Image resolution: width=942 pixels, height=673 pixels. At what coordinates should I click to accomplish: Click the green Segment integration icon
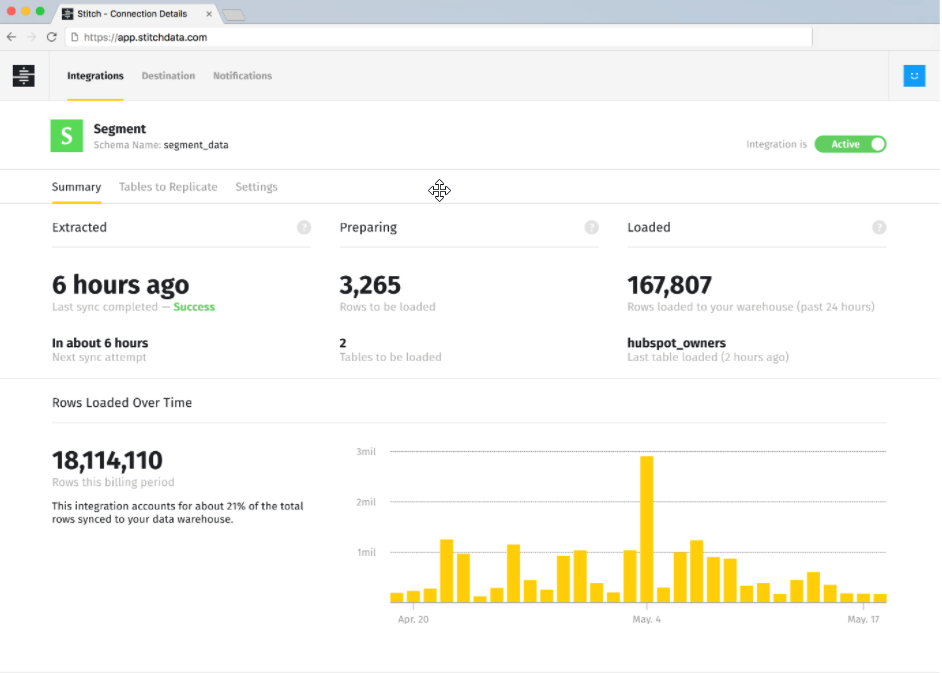pyautogui.click(x=67, y=136)
